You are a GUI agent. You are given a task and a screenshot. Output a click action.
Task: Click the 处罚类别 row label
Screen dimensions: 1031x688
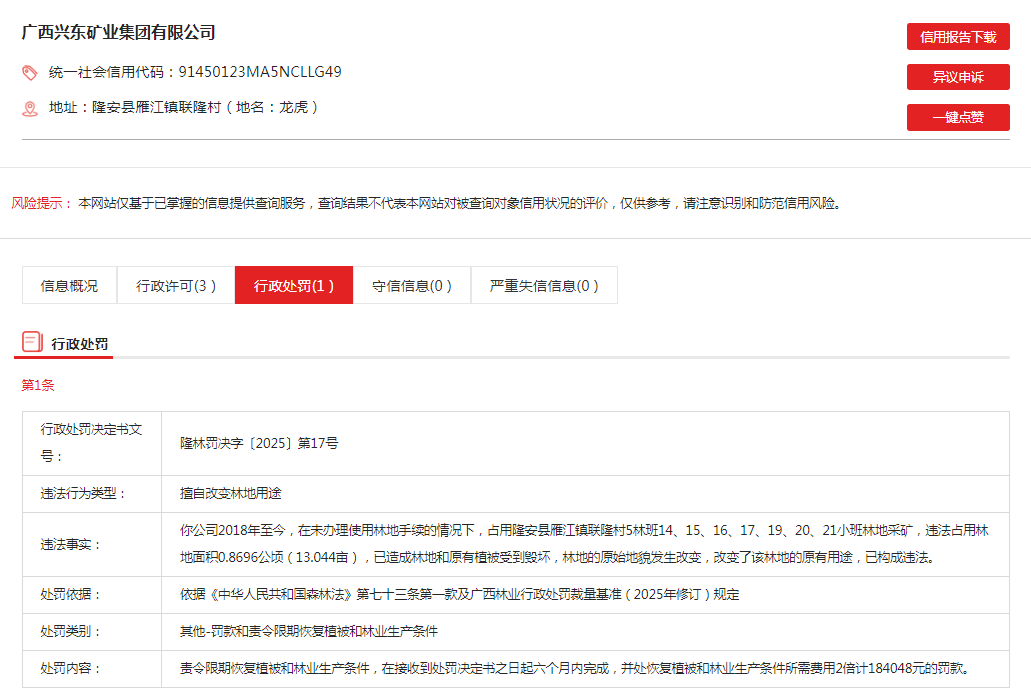[x=69, y=631]
